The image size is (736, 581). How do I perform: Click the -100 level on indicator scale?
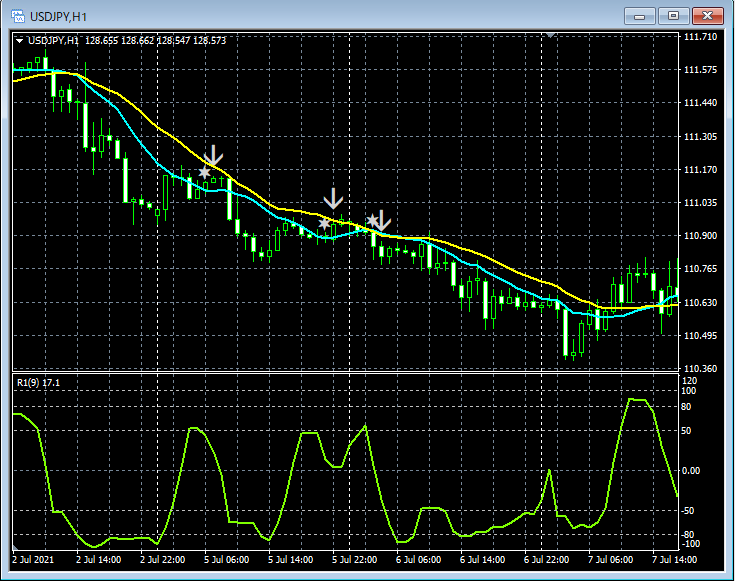click(690, 544)
